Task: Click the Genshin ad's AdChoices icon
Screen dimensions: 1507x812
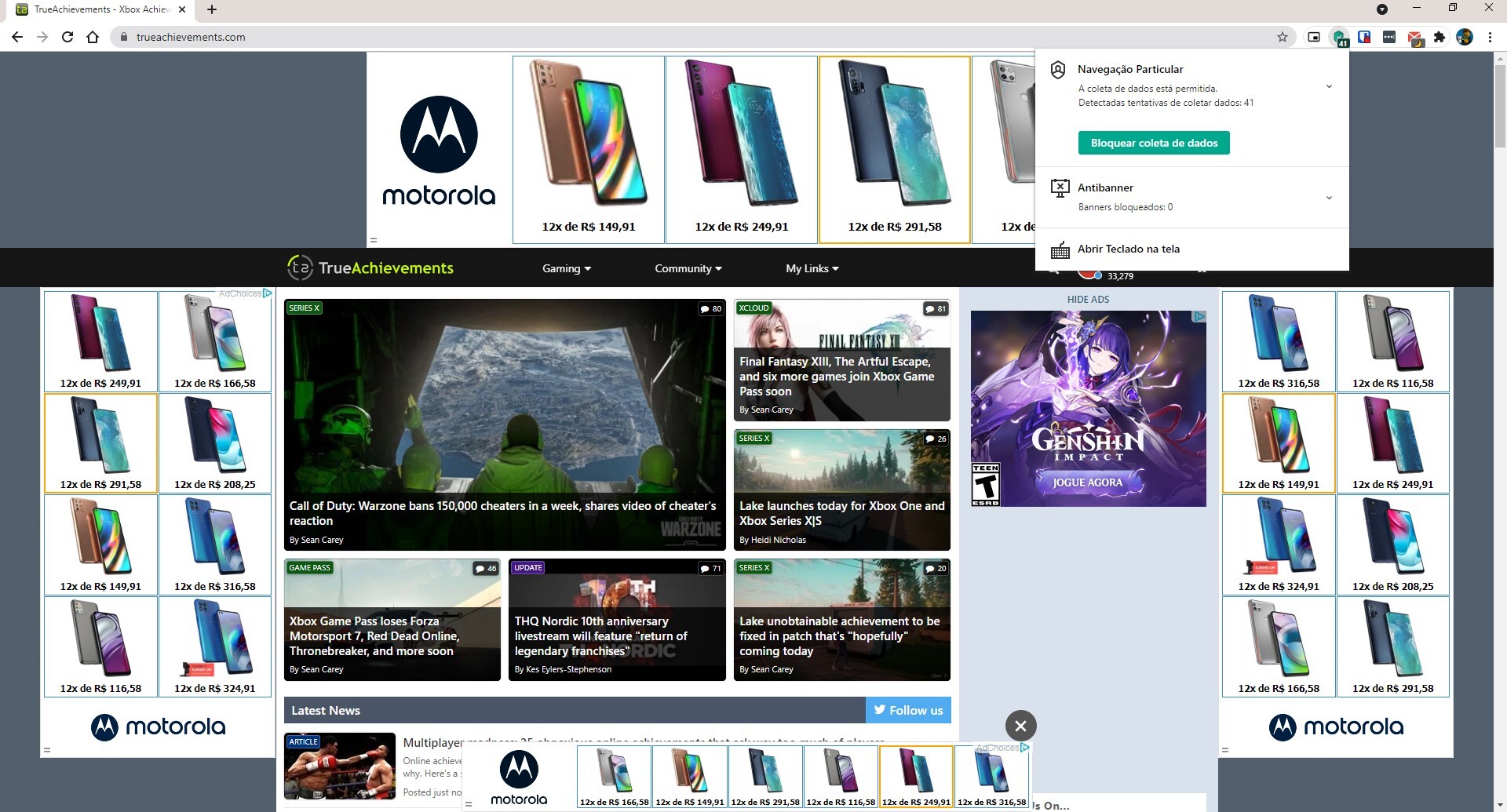Action: [x=1199, y=317]
